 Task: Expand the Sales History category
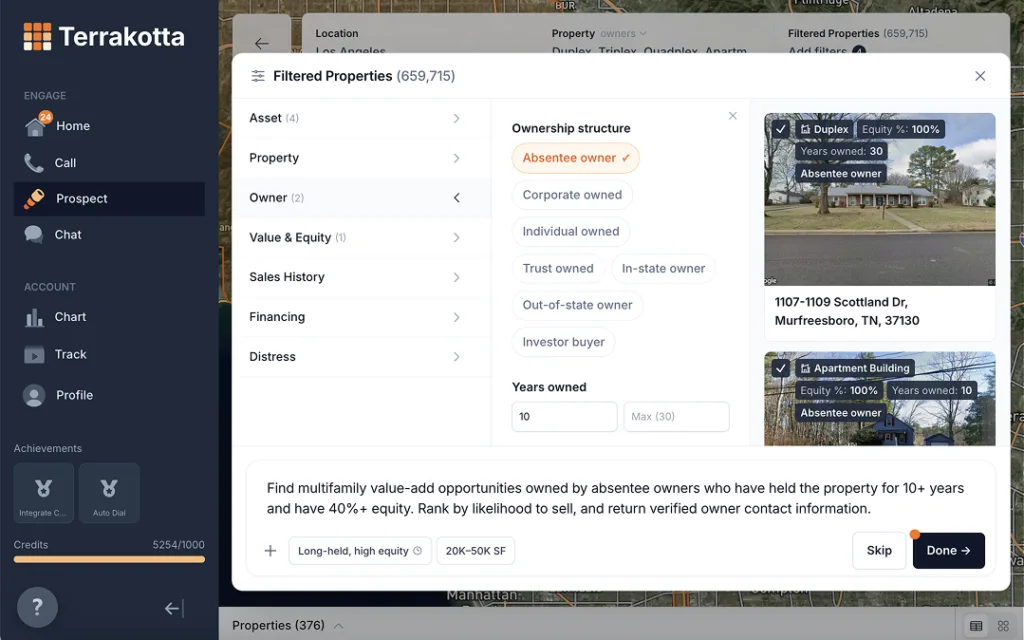pos(361,277)
